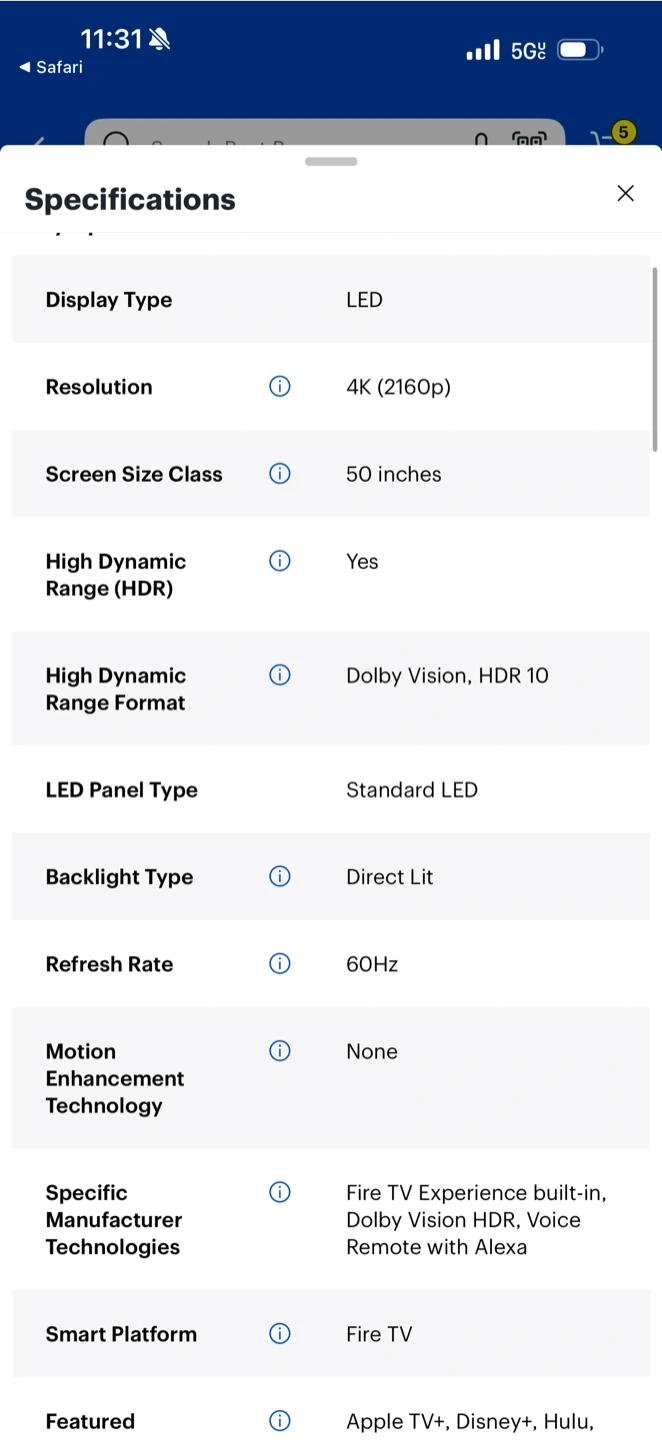Open the Backlight Type info icon
The height and width of the screenshot is (1440, 662).
click(280, 877)
